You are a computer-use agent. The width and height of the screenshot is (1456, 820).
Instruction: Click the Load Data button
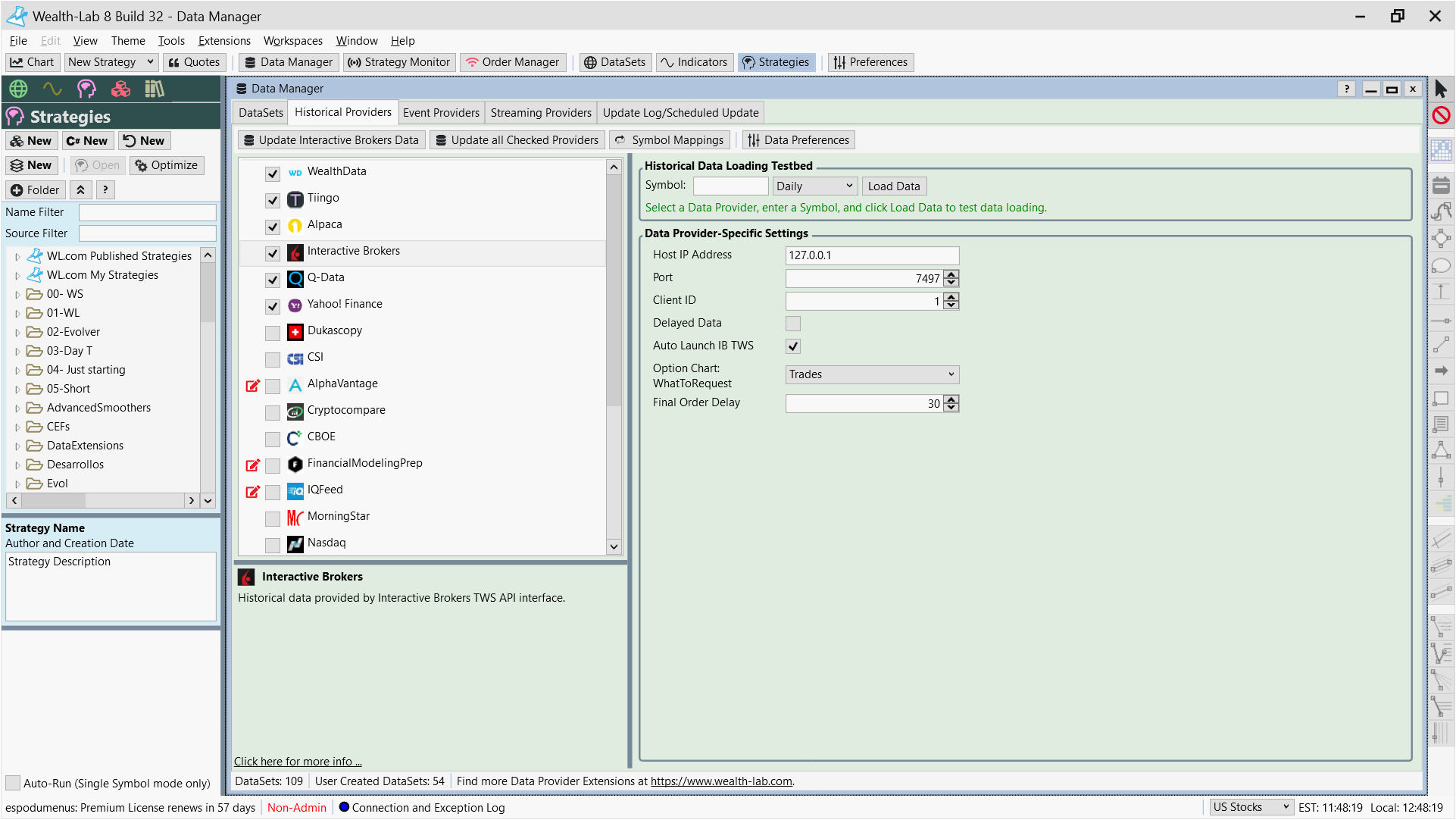[894, 186]
